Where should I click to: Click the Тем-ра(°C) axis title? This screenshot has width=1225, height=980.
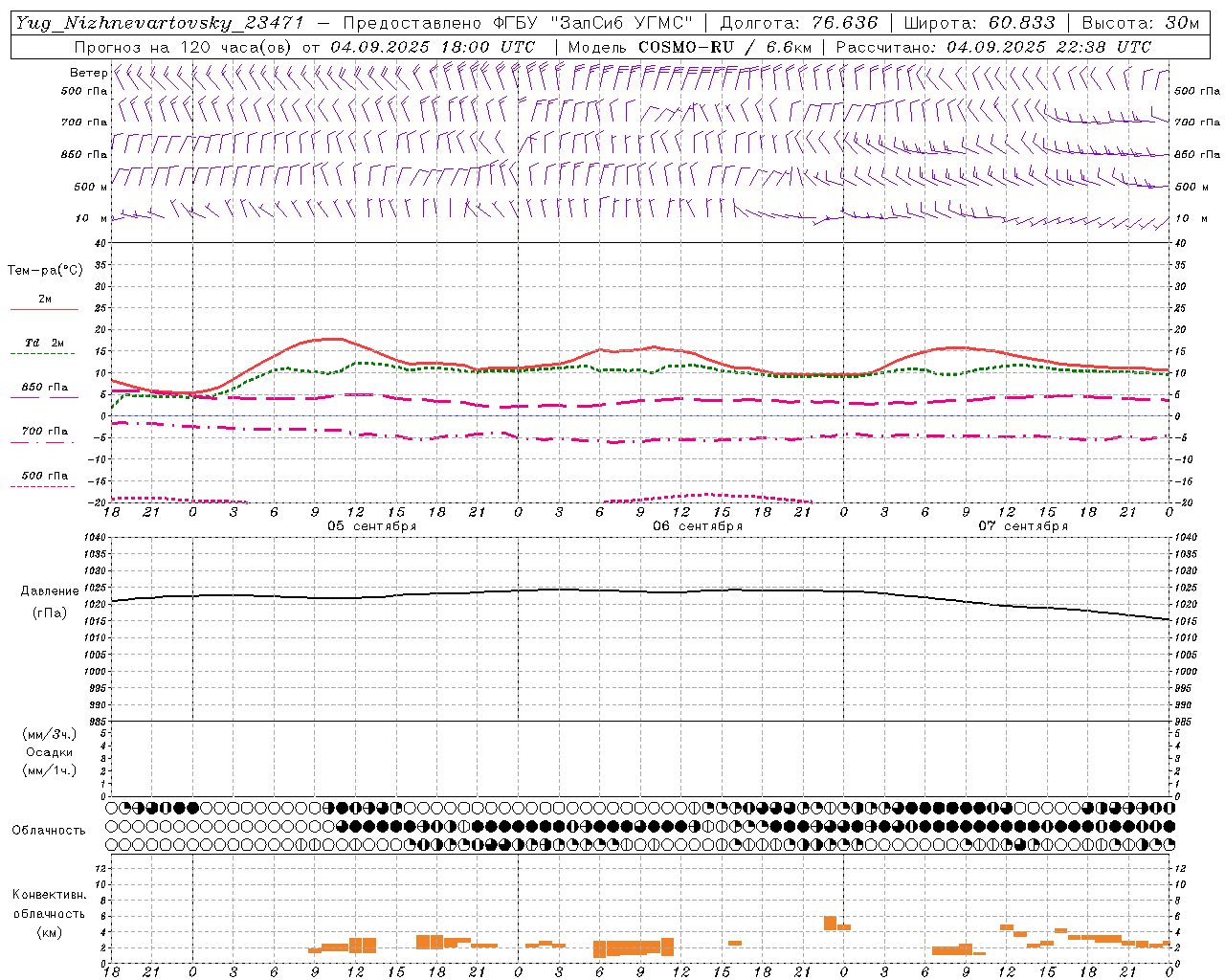(45, 271)
